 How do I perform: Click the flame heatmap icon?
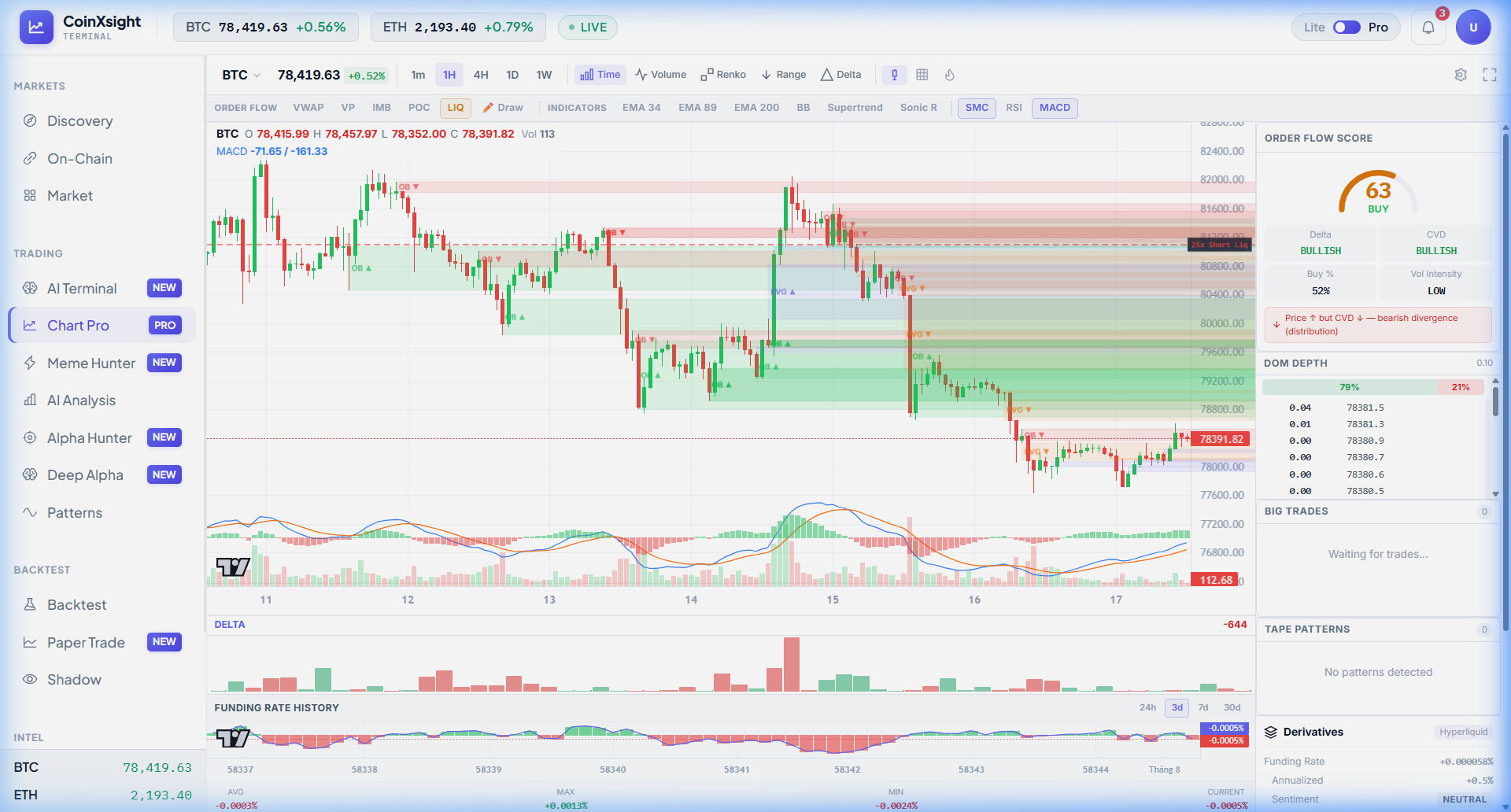(950, 75)
